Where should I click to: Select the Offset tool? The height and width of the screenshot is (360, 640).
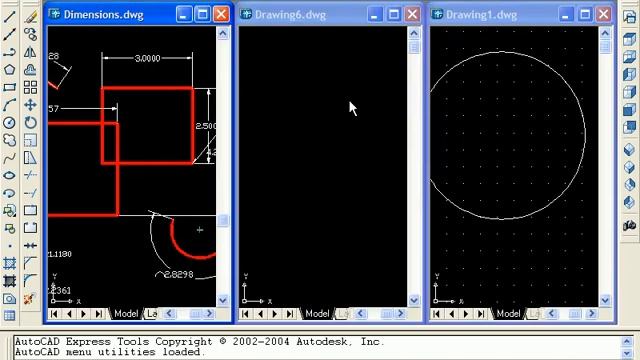[30, 70]
